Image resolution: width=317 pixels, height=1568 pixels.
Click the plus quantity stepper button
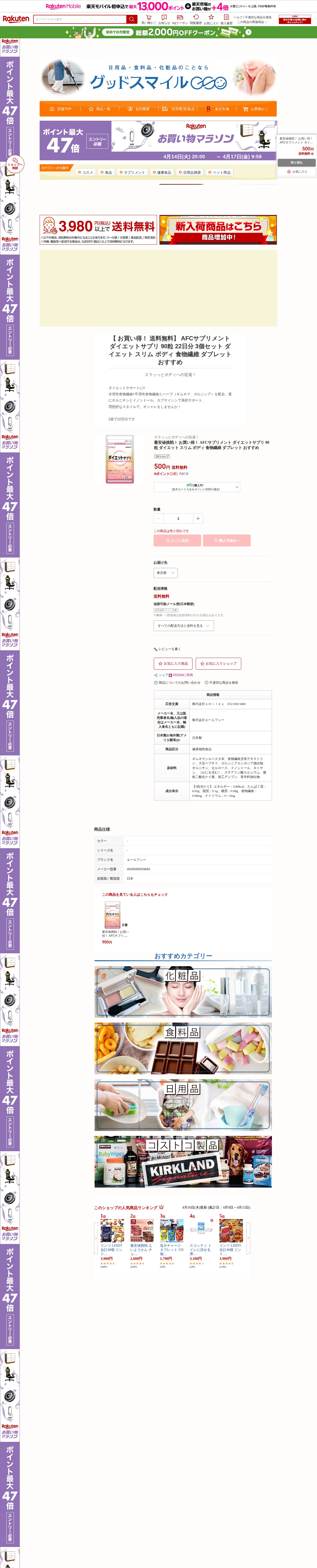(198, 519)
